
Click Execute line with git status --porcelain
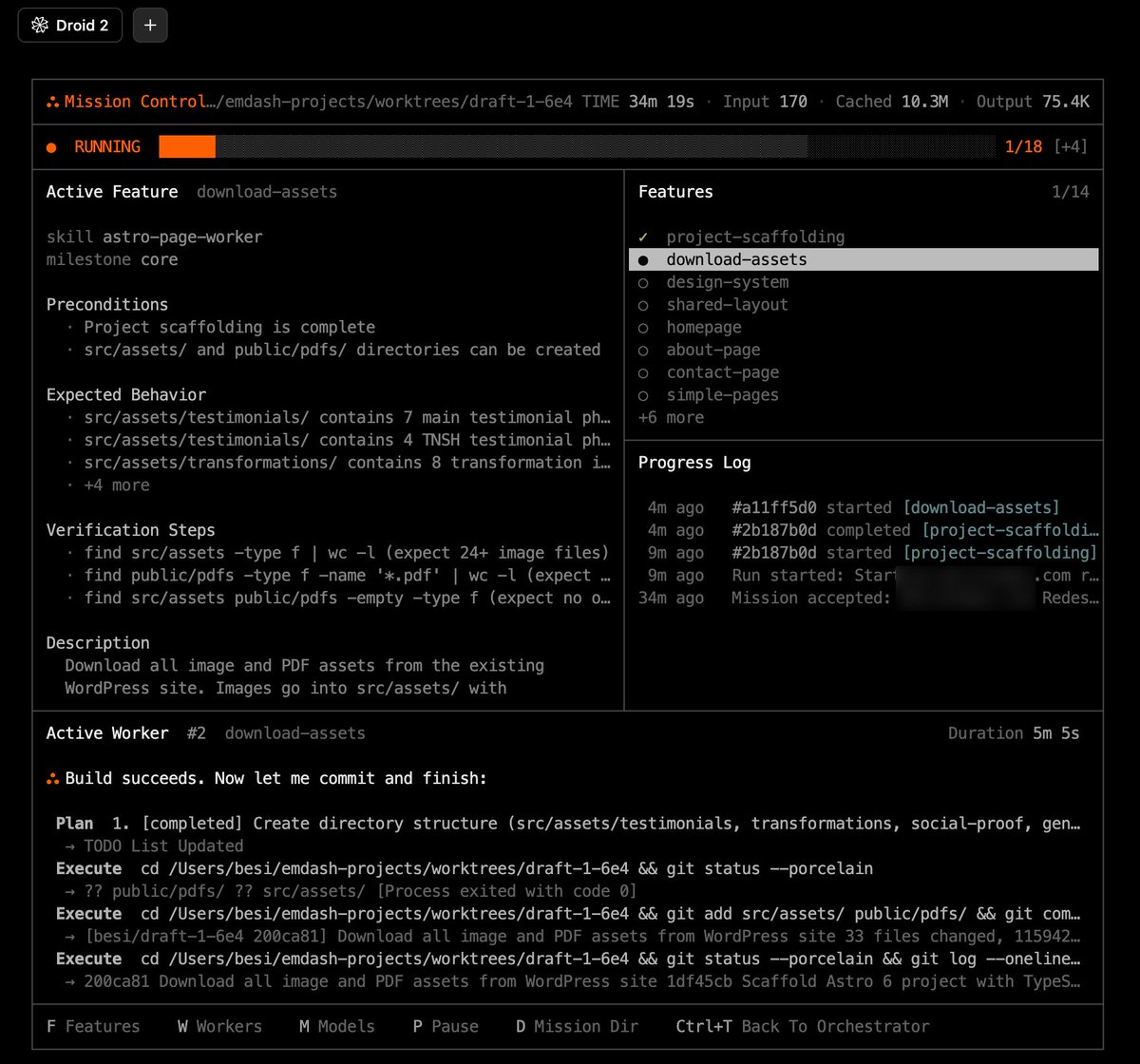pos(464,869)
